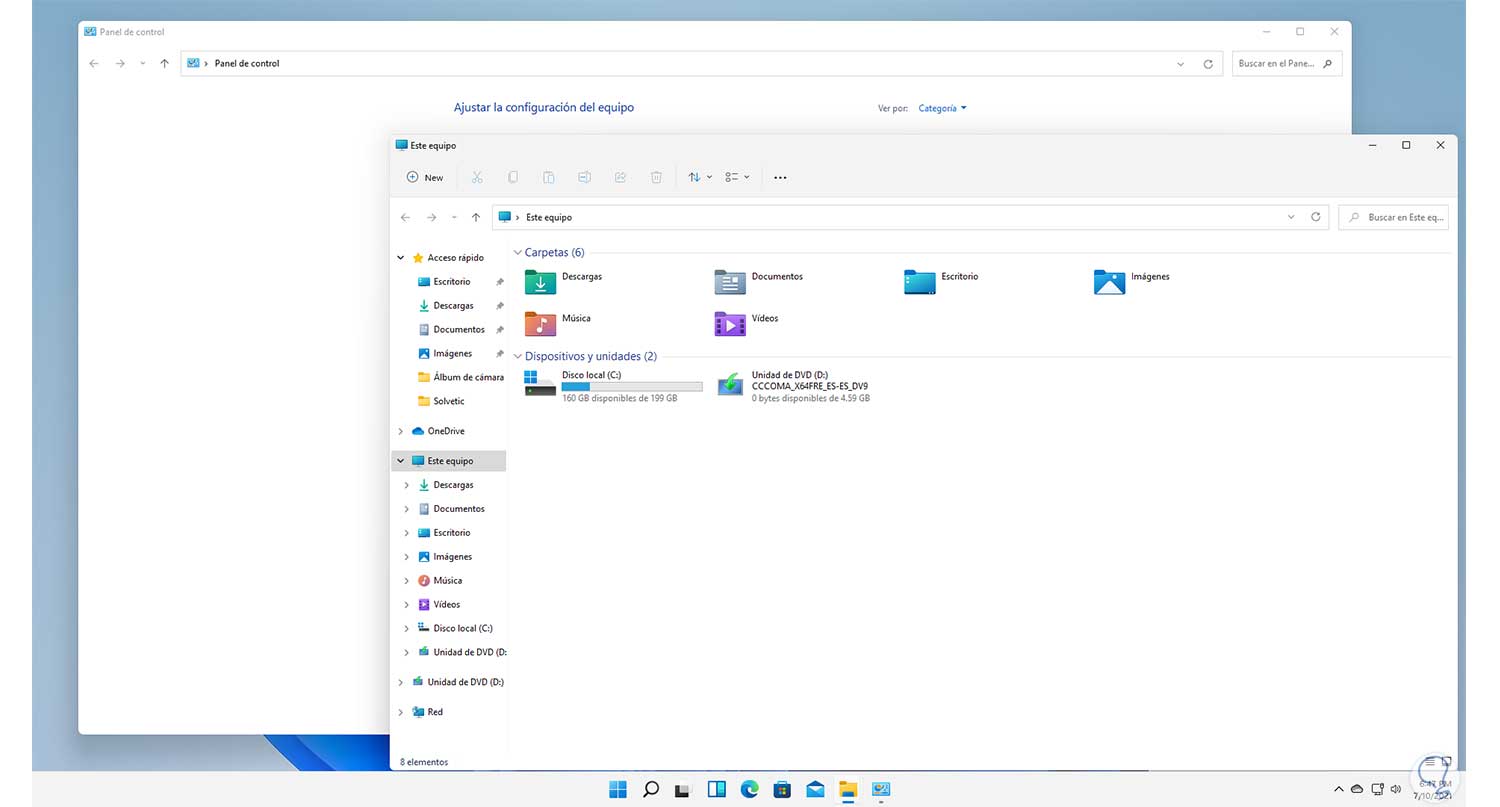The width and height of the screenshot is (1500, 807).
Task: Collapse the Acceso rápido tree node
Action: click(x=401, y=258)
